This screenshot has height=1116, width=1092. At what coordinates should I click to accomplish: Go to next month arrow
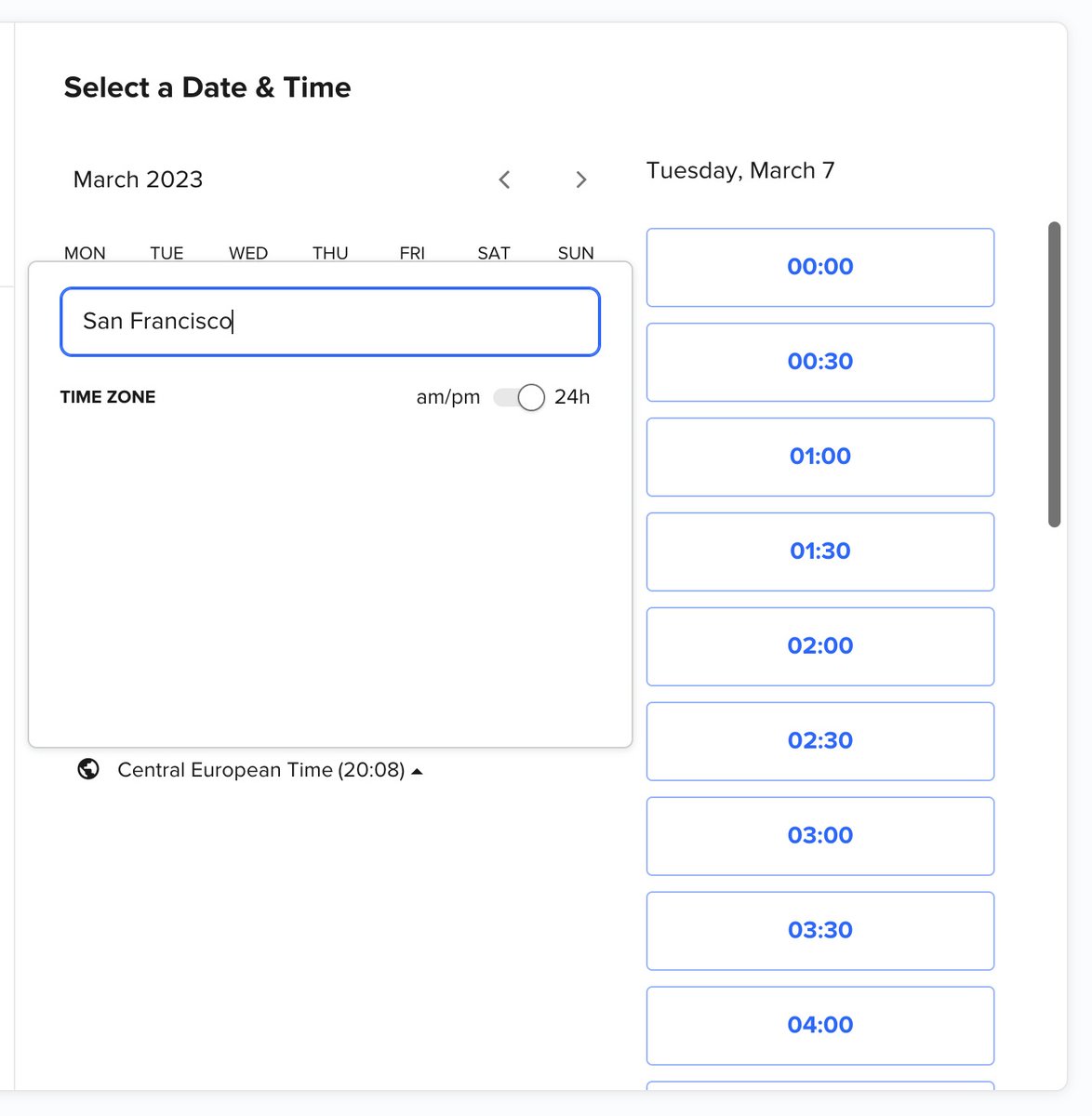tap(581, 179)
